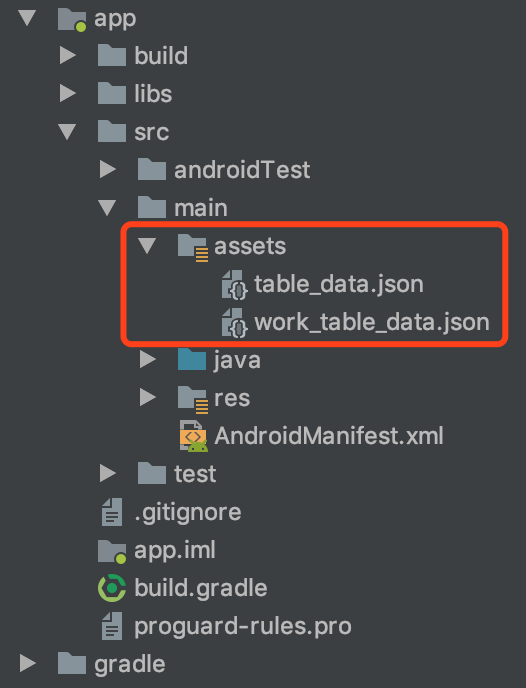Click the blue java source folder icon
This screenshot has height=688, width=526.
point(192,360)
